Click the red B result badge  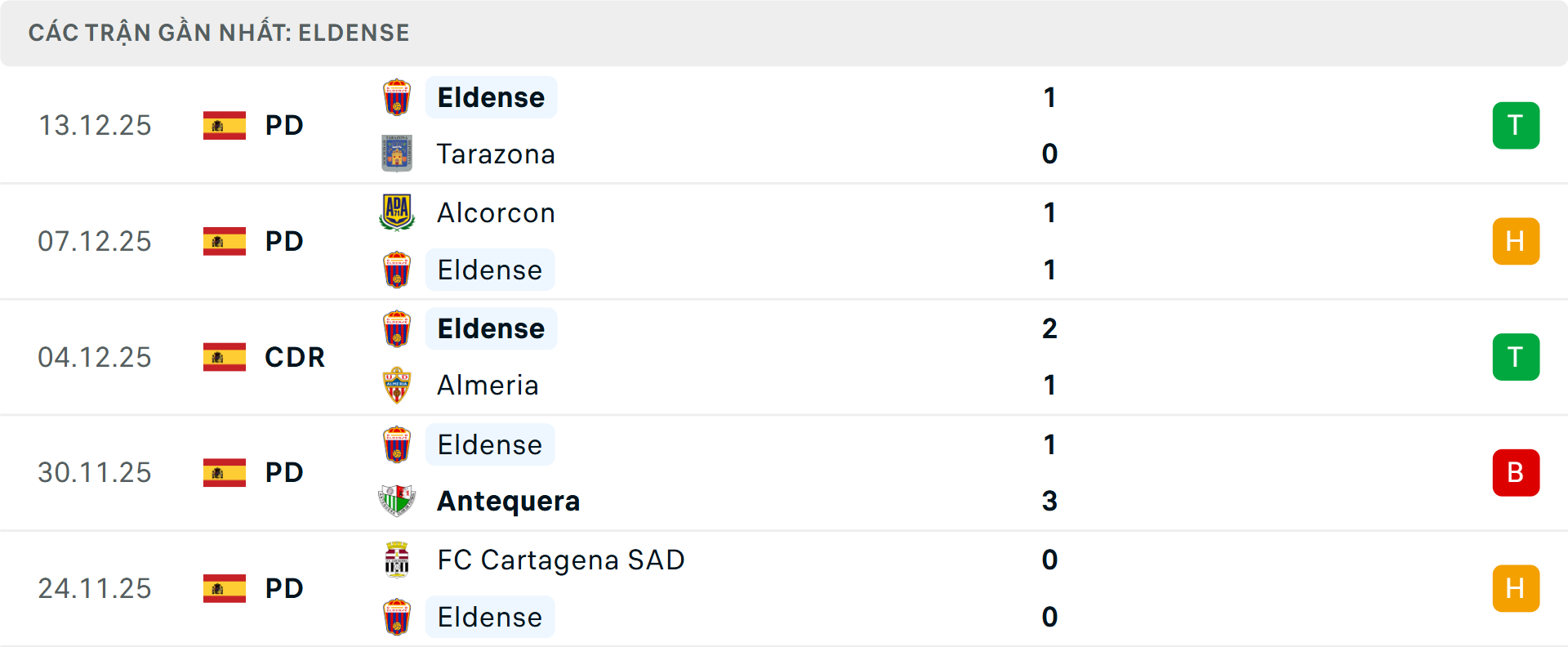[1516, 473]
